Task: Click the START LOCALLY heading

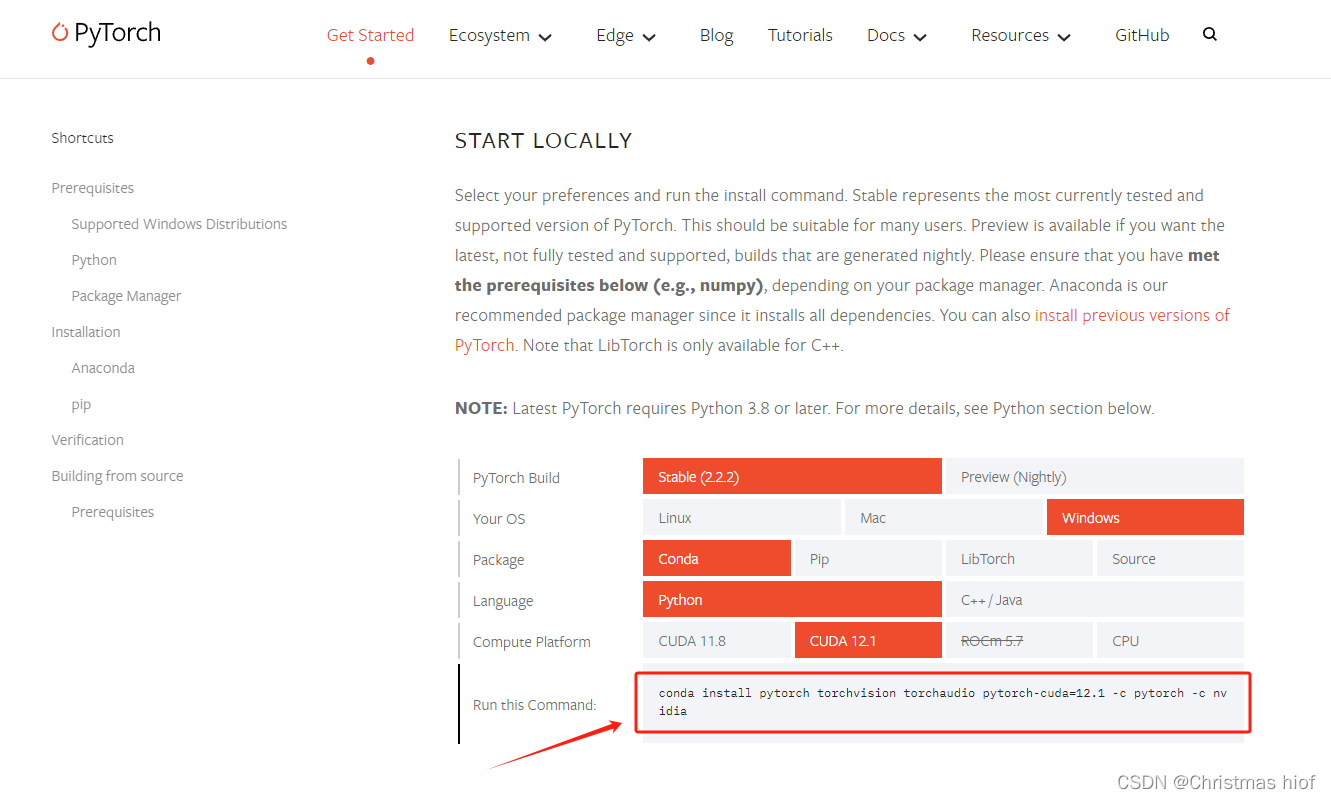Action: click(543, 141)
